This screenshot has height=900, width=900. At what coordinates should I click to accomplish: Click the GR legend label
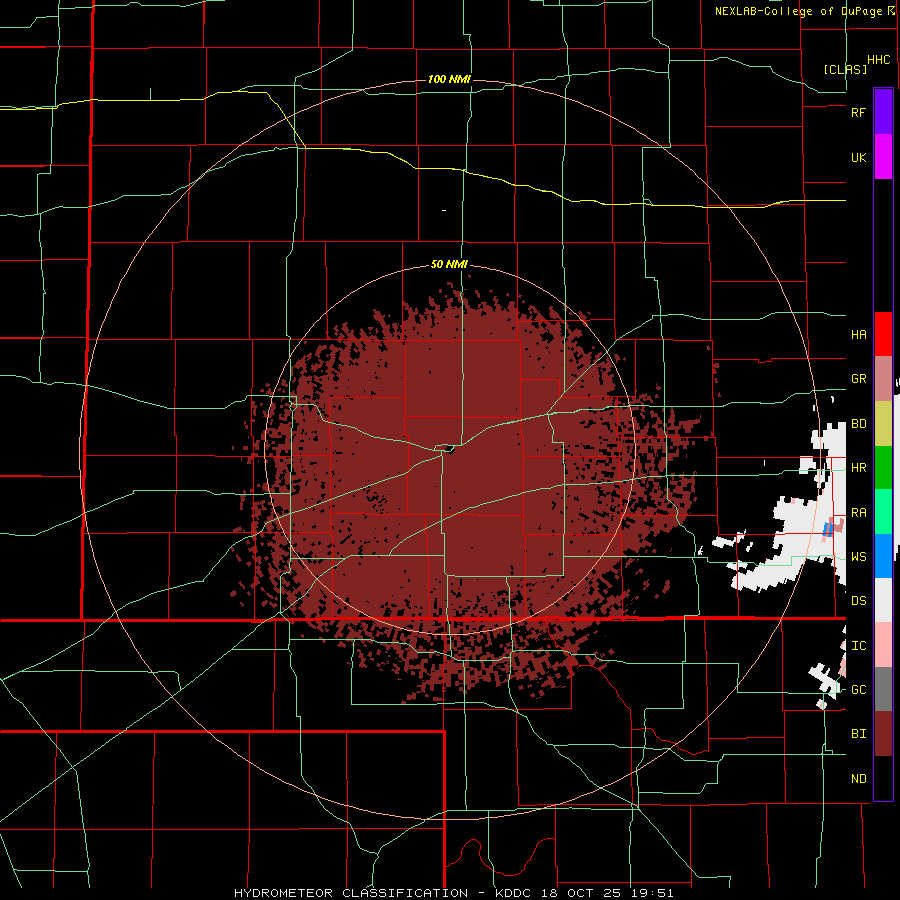tap(858, 379)
